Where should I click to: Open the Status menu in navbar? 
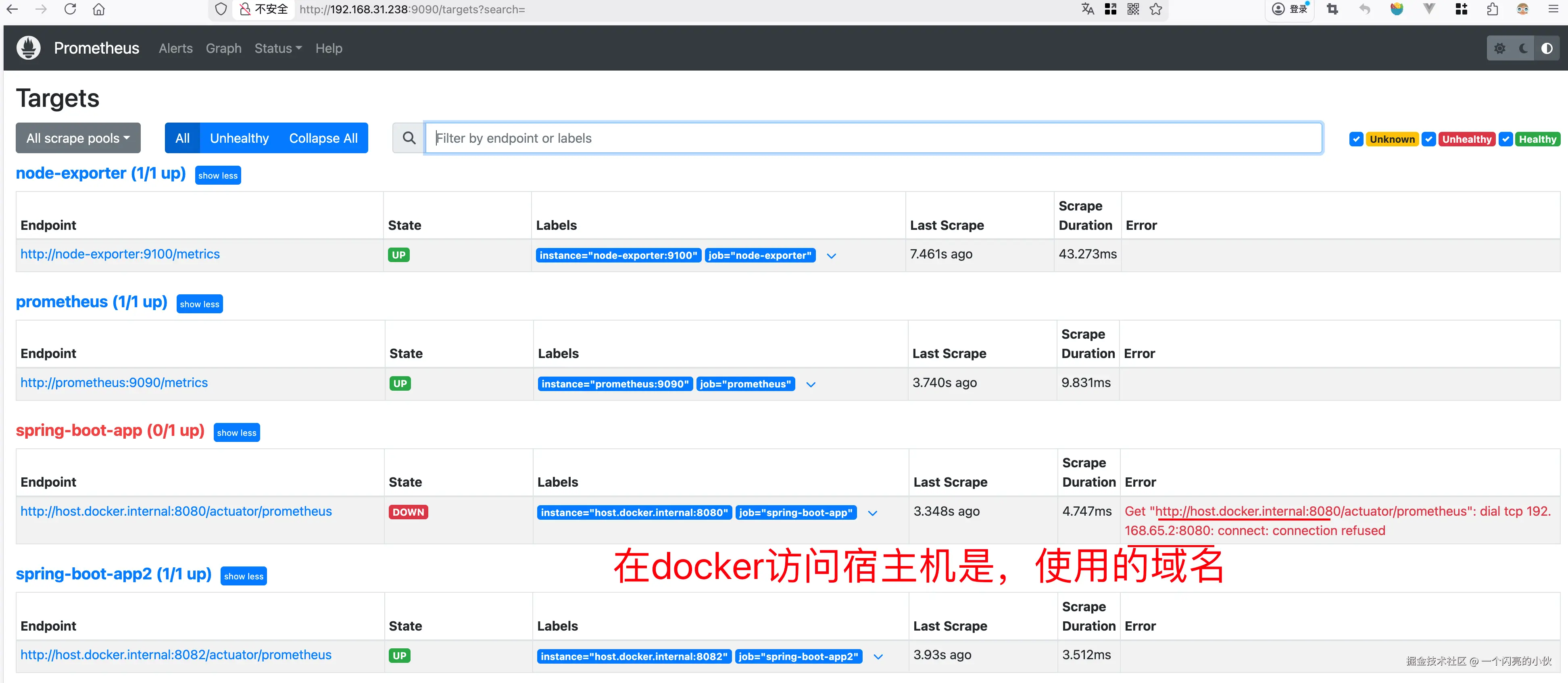277,48
